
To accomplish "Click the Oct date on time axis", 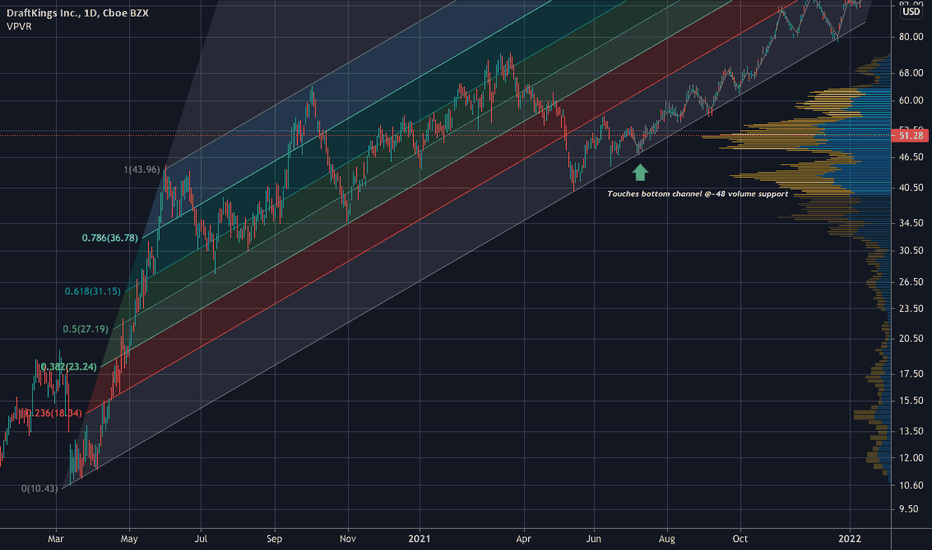I will pyautogui.click(x=740, y=539).
